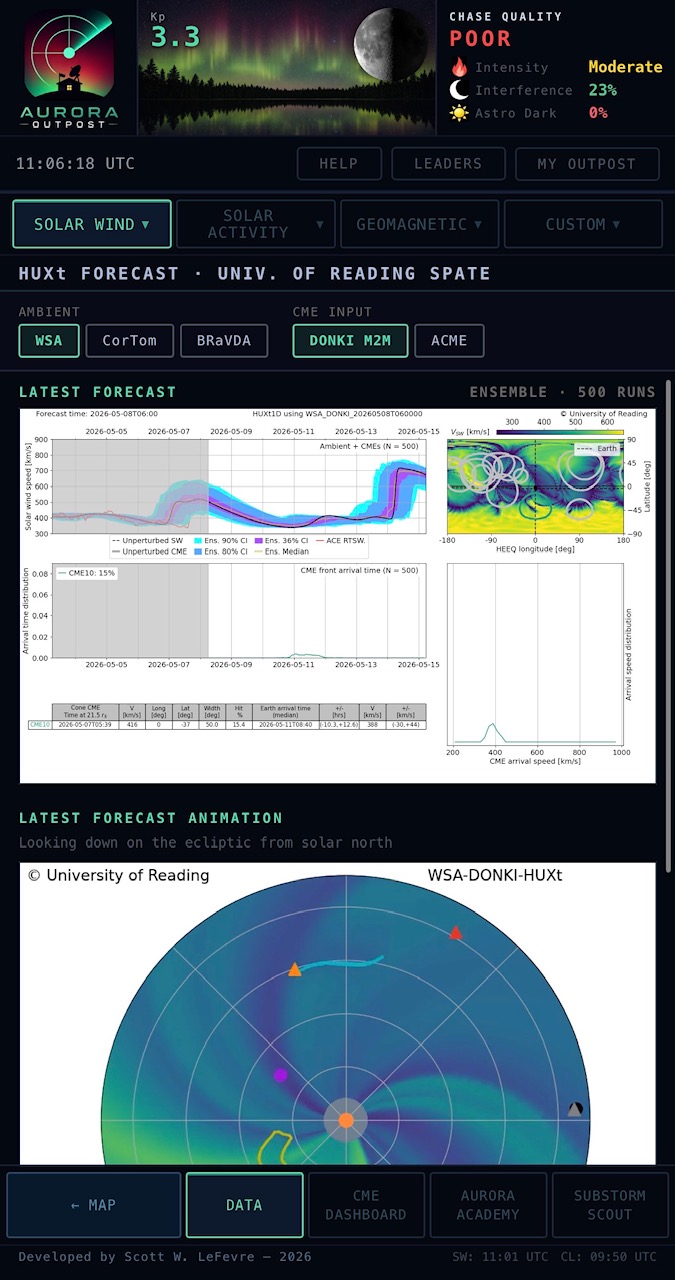Click the Developed by Scott W. LeFevre footer
The image size is (675, 1280).
pos(165,1257)
